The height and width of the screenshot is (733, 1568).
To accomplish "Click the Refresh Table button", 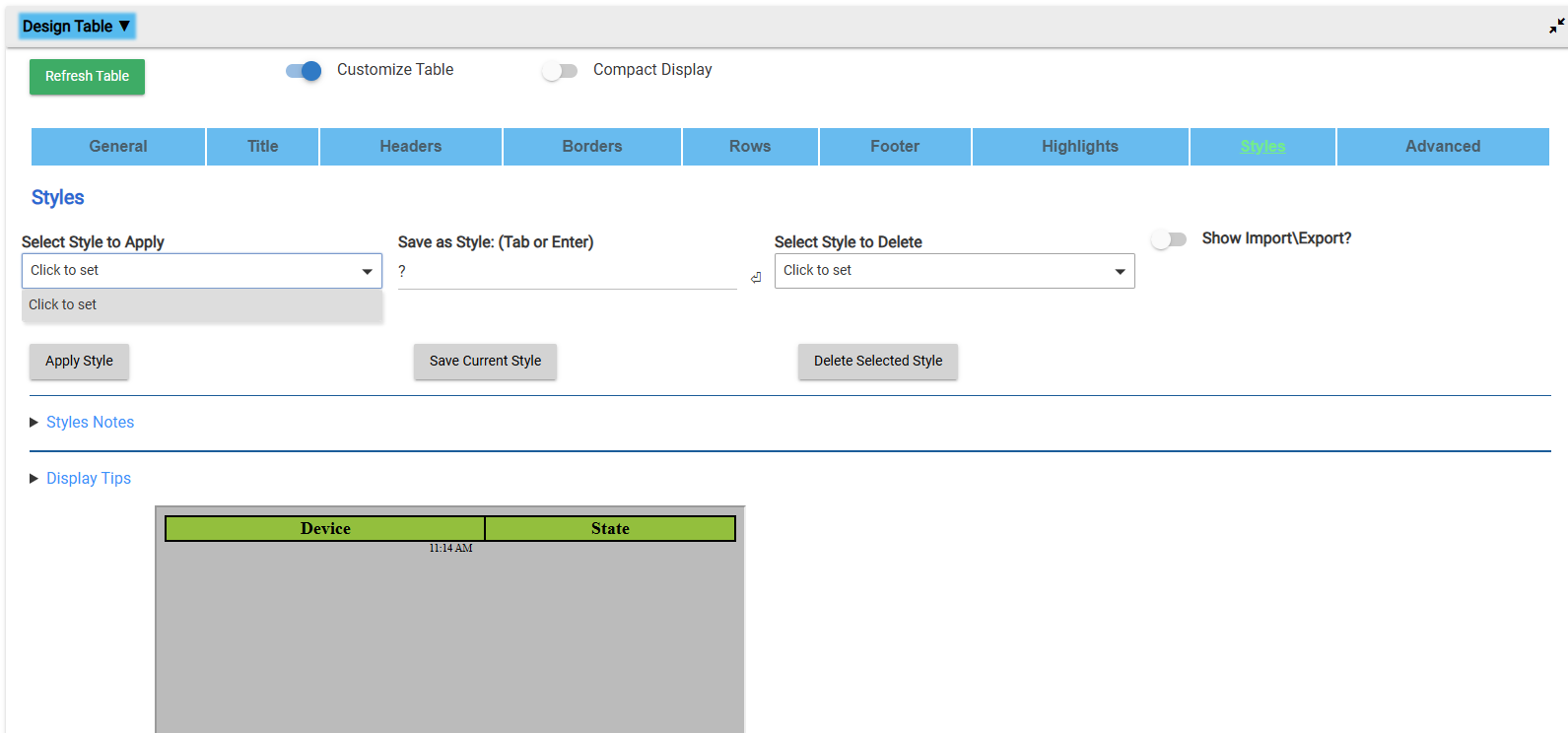I will pos(87,77).
